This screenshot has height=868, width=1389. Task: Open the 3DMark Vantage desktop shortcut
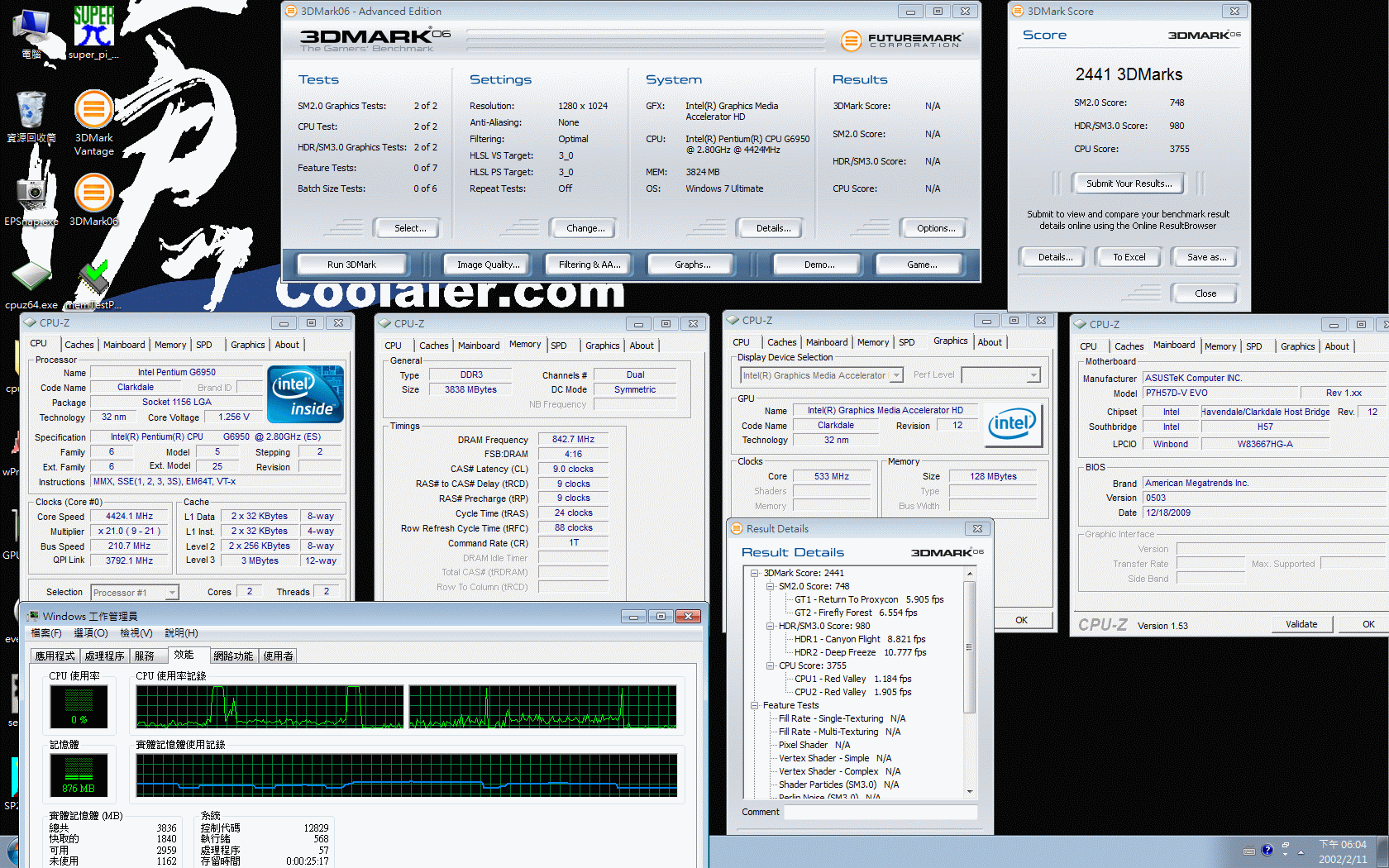point(93,122)
